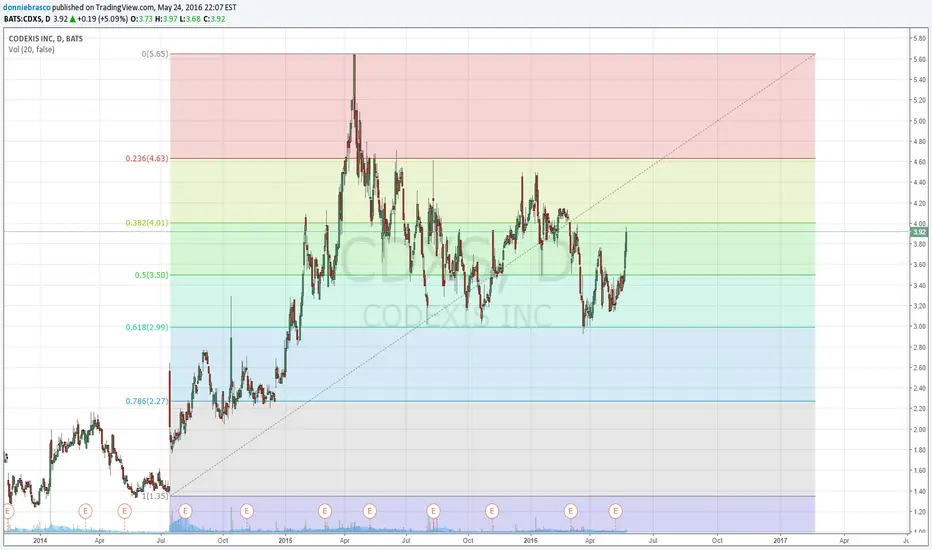The image size is (932, 550).
Task: Click the C:3.92 close price value
Action: click(x=214, y=18)
